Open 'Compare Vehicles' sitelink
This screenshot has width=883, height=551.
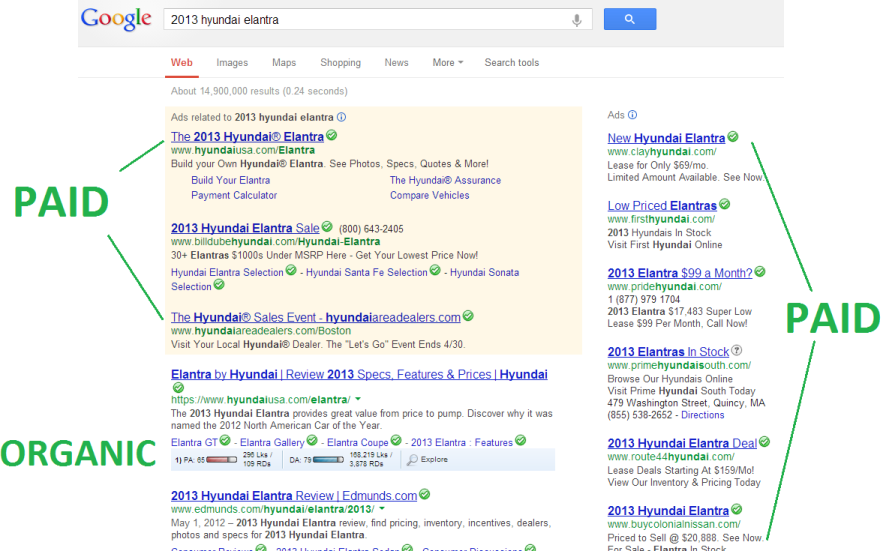[429, 195]
